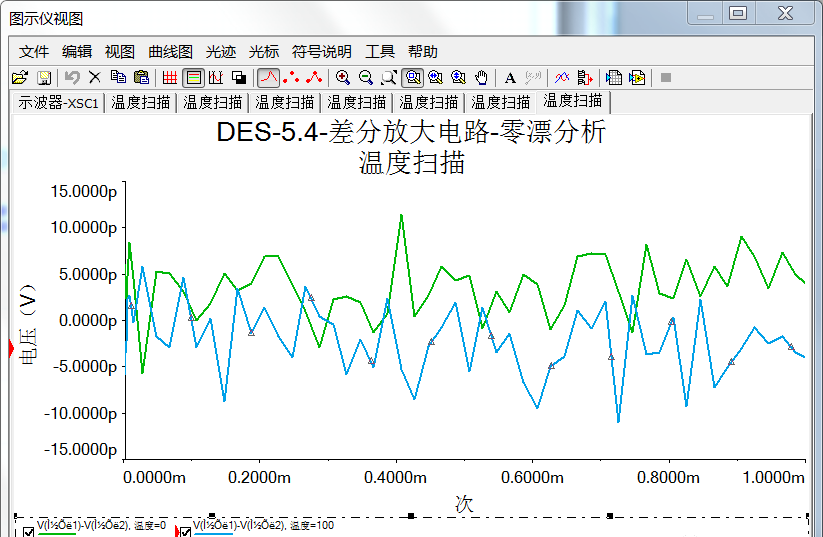Click the 次 horizontal axis label

[x=465, y=504]
